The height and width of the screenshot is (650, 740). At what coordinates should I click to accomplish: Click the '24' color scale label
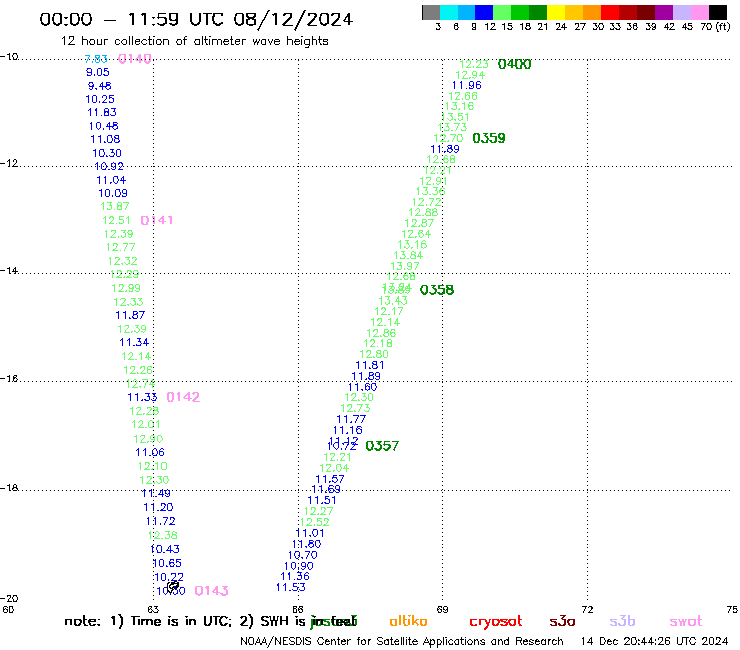(x=561, y=27)
